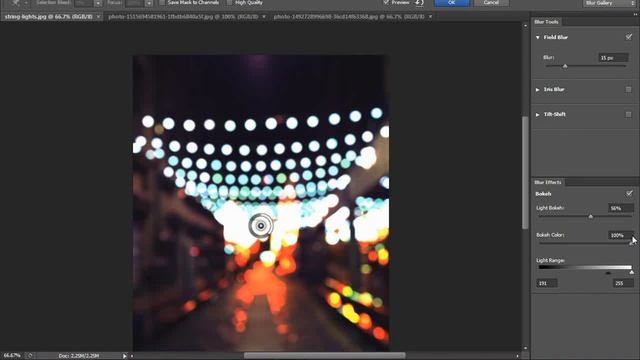Screen dimensions: 640x360
Task: Click the 66.67% zoom level field
Action: [x=12, y=356]
